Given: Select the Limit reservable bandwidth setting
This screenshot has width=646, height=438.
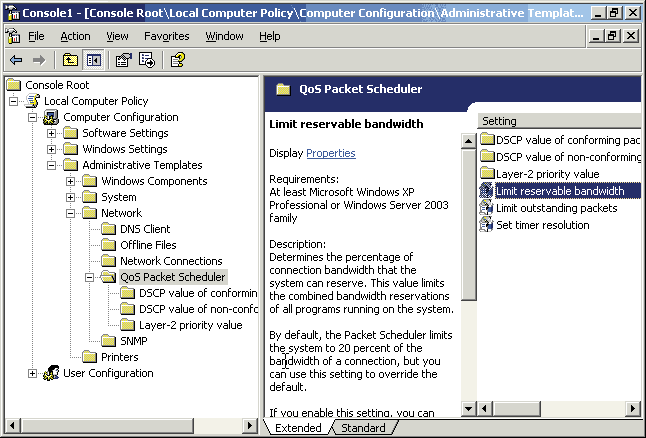Looking at the screenshot, I should pyautogui.click(x=559, y=191).
